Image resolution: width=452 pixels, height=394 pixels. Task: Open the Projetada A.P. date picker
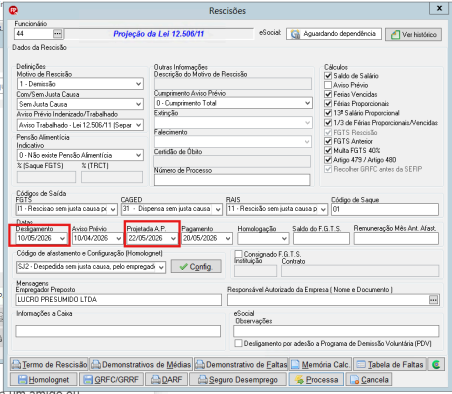(x=173, y=238)
